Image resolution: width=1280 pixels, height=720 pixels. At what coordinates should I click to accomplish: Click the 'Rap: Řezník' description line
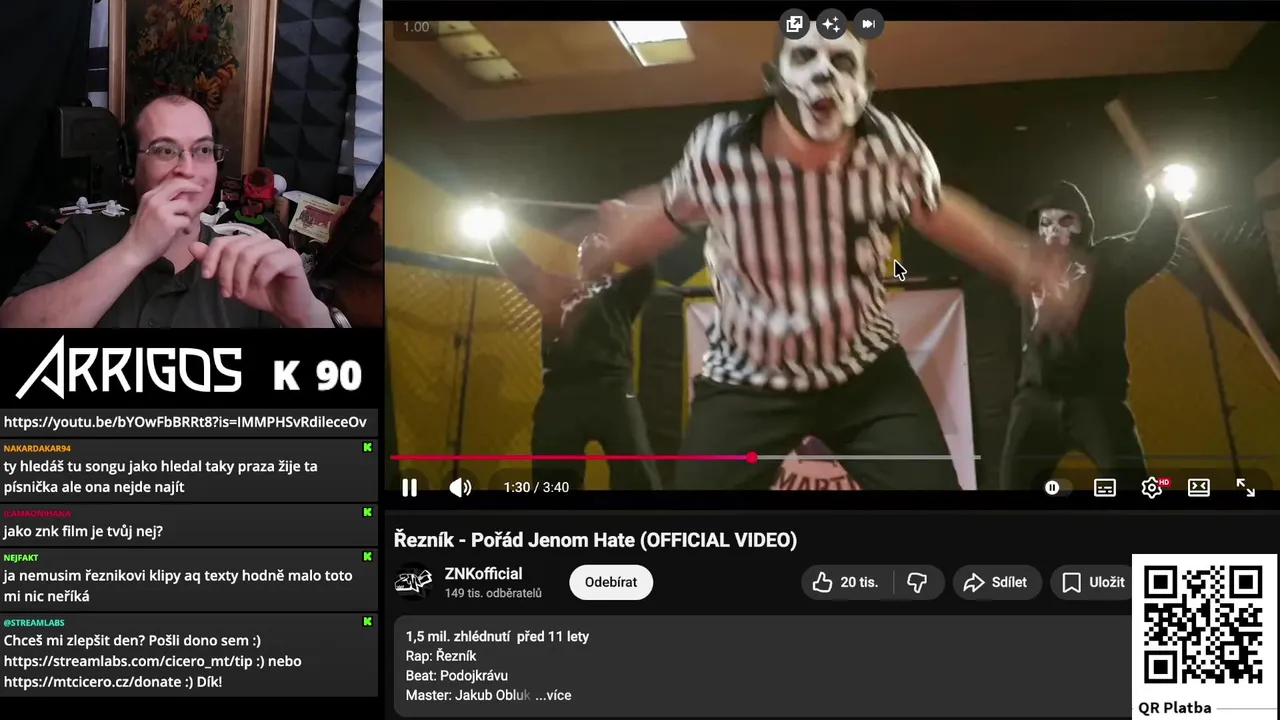(x=441, y=656)
